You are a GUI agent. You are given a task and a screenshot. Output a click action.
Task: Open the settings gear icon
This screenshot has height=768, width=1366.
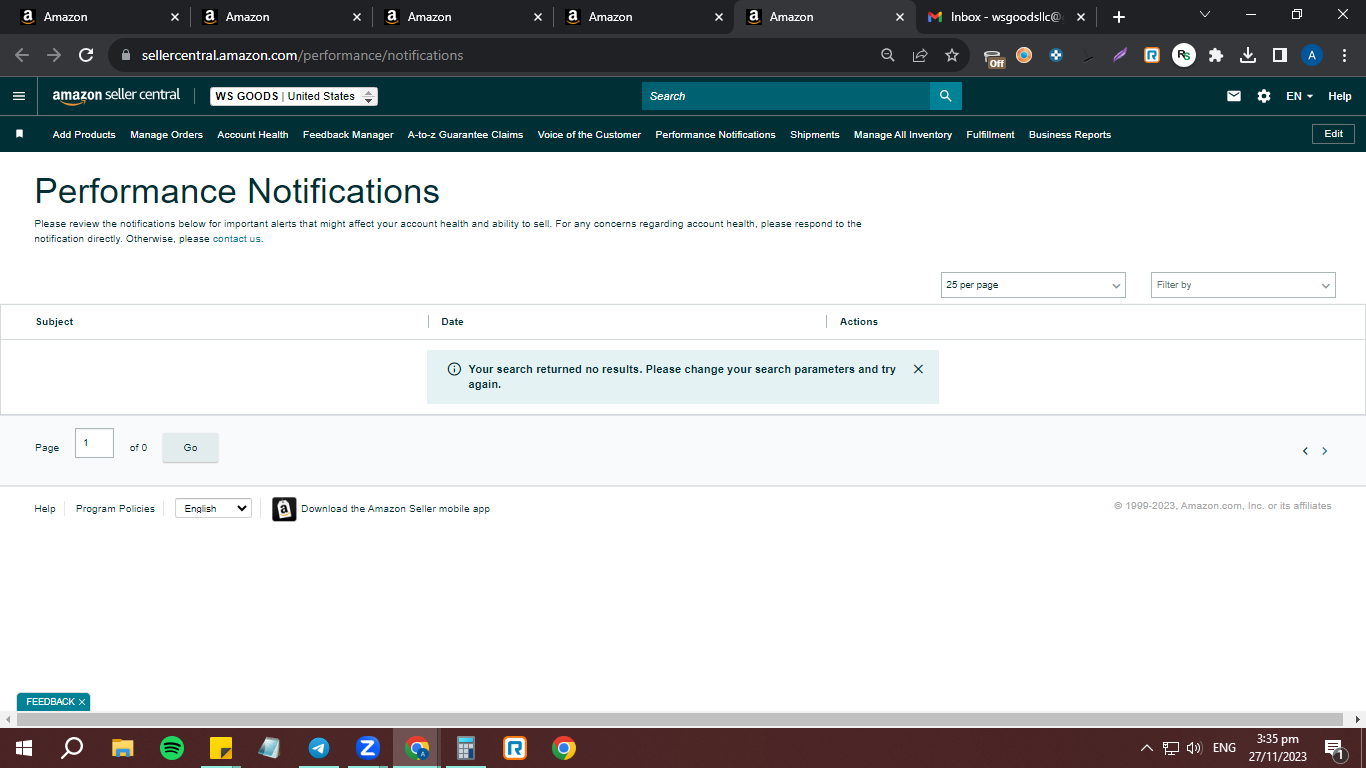click(1264, 96)
